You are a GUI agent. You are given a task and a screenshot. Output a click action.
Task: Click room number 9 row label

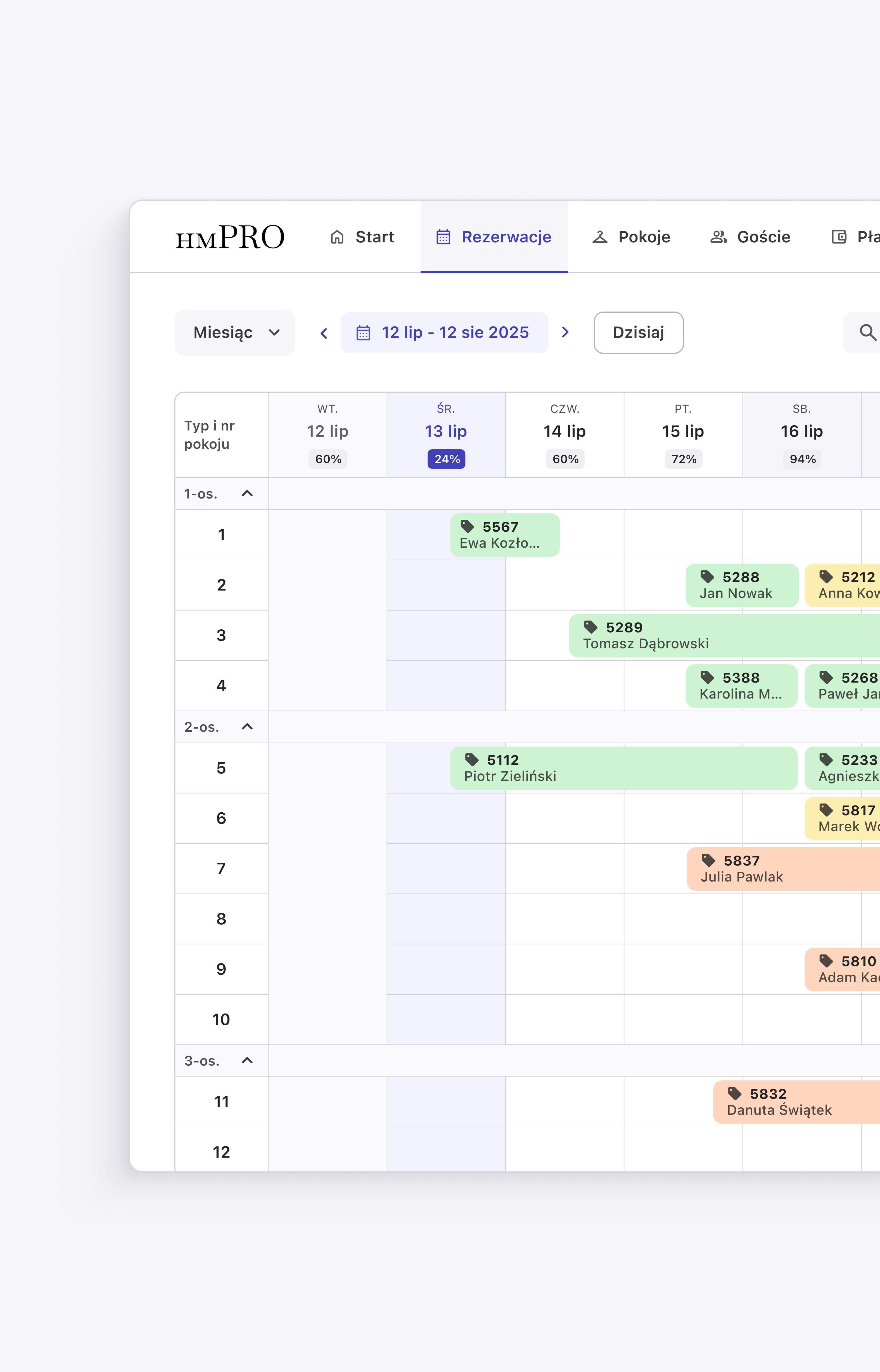pos(222,970)
